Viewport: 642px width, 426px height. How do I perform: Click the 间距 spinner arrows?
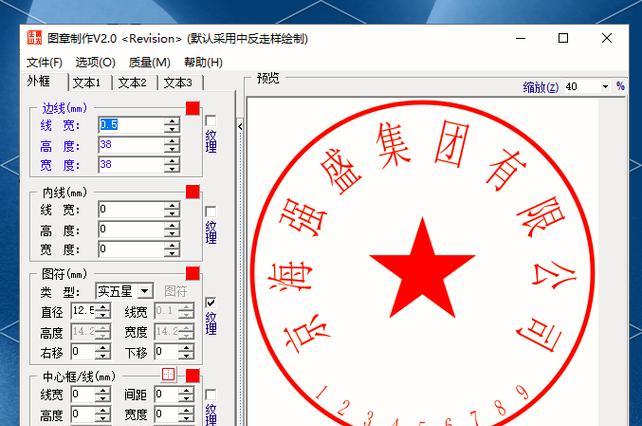[186, 395]
